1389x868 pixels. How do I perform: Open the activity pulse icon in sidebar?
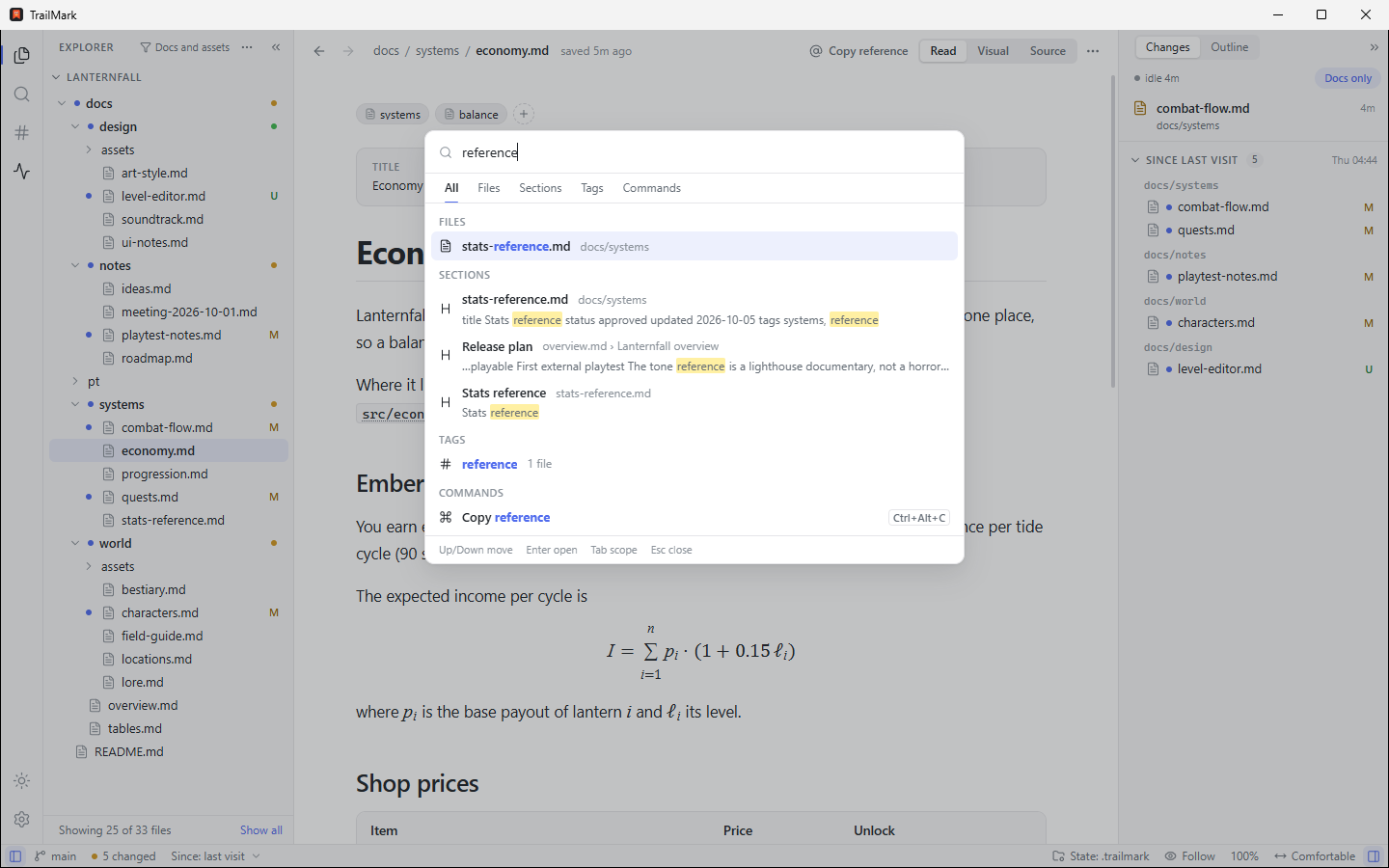click(21, 172)
